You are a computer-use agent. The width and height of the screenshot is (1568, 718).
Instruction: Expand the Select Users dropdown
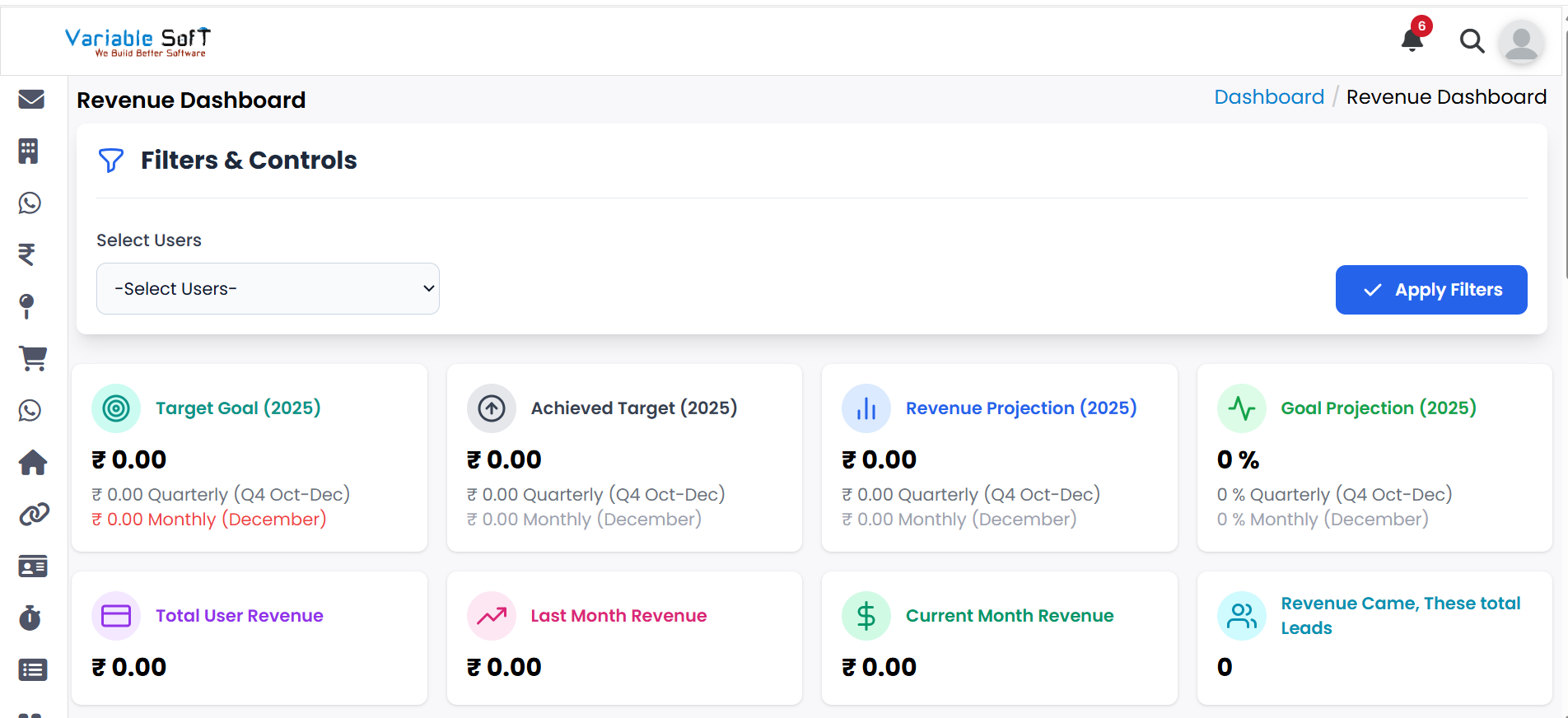268,289
